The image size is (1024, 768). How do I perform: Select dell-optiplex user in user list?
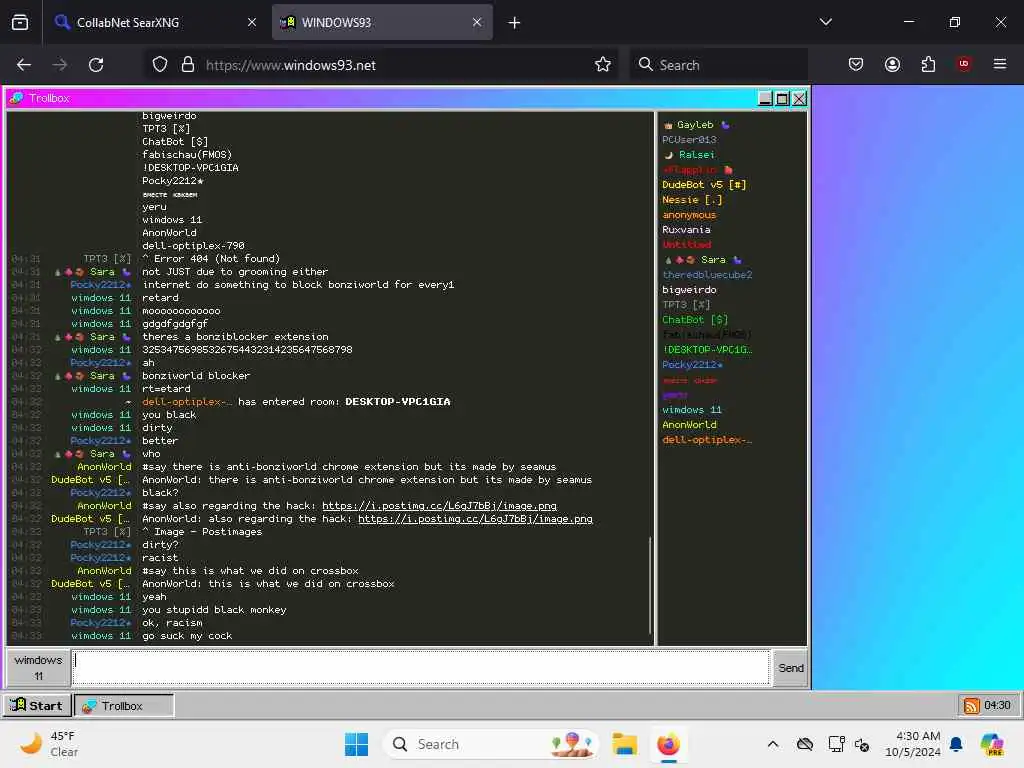707,440
